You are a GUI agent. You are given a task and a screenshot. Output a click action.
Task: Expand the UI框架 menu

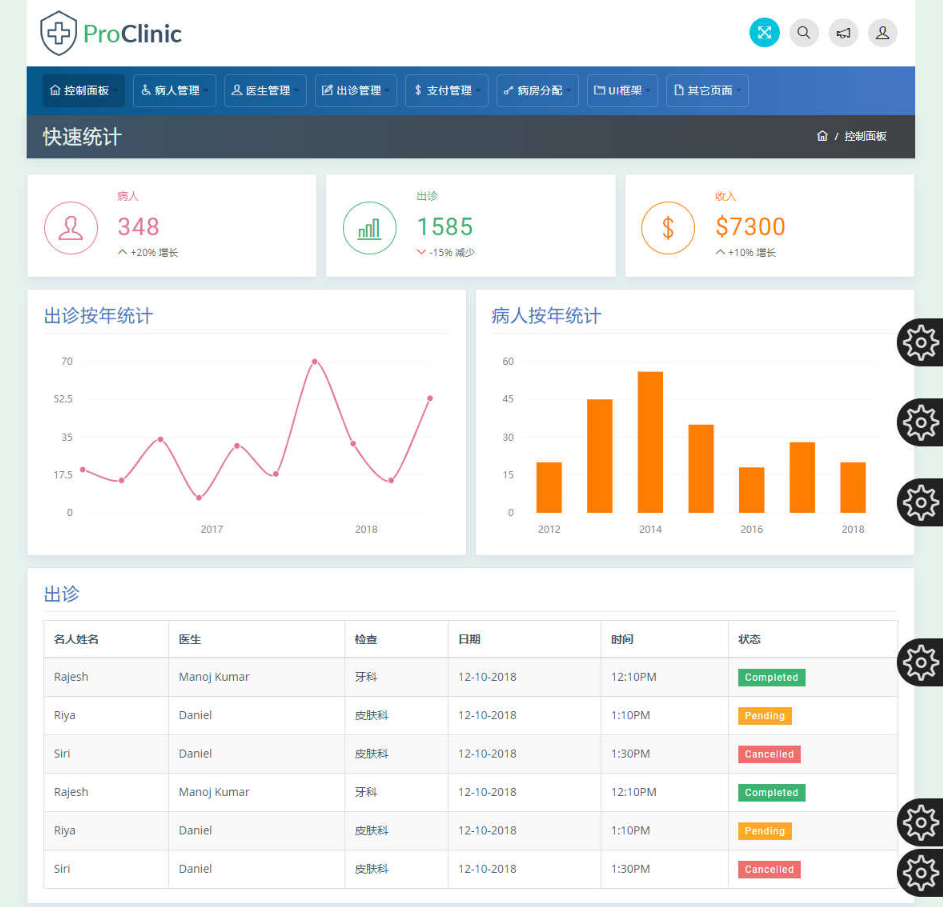tap(622, 89)
